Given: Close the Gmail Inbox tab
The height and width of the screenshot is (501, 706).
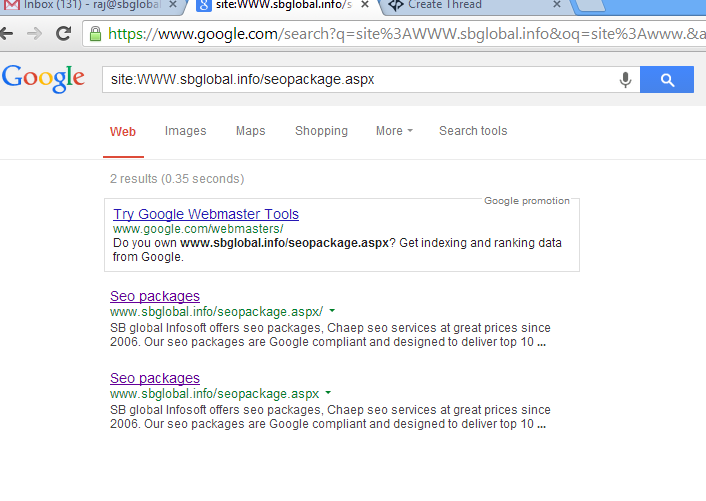Looking at the screenshot, I should [173, 5].
